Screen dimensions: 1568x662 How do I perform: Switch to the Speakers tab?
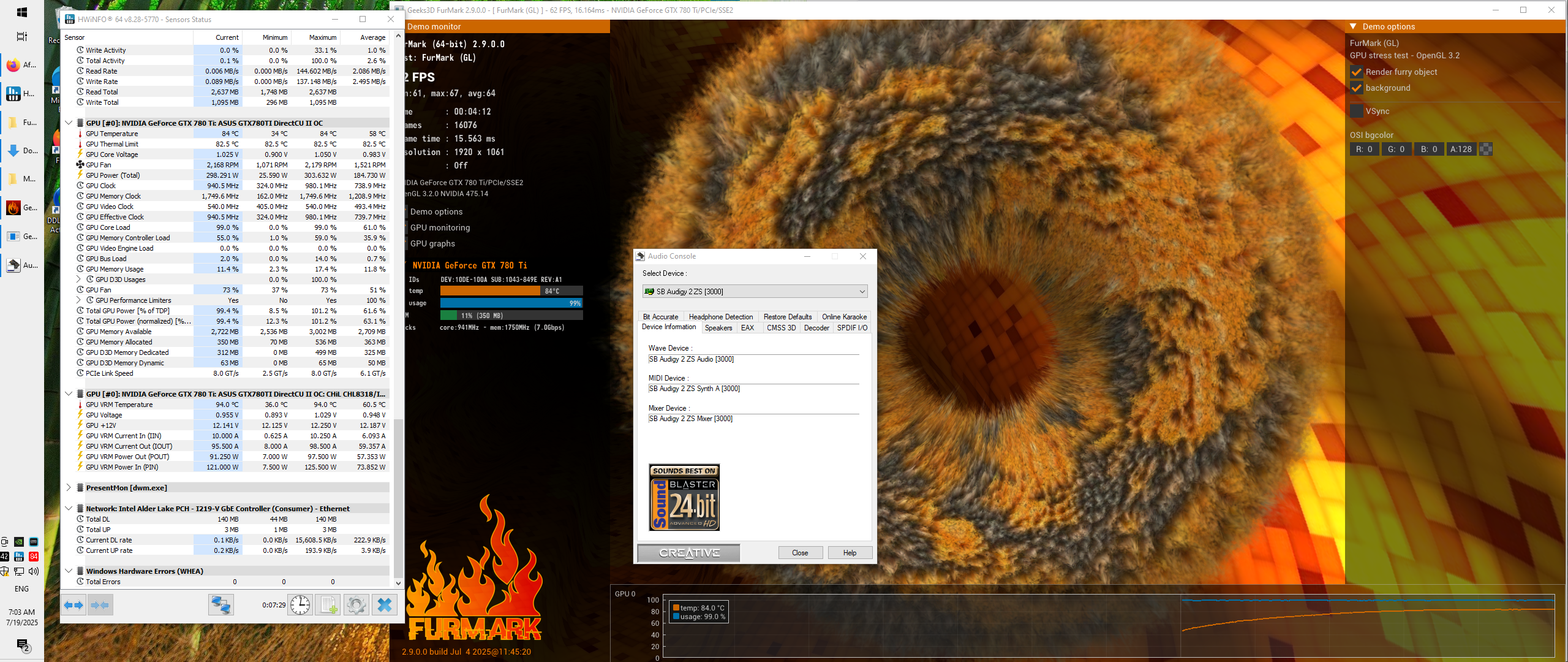[718, 328]
